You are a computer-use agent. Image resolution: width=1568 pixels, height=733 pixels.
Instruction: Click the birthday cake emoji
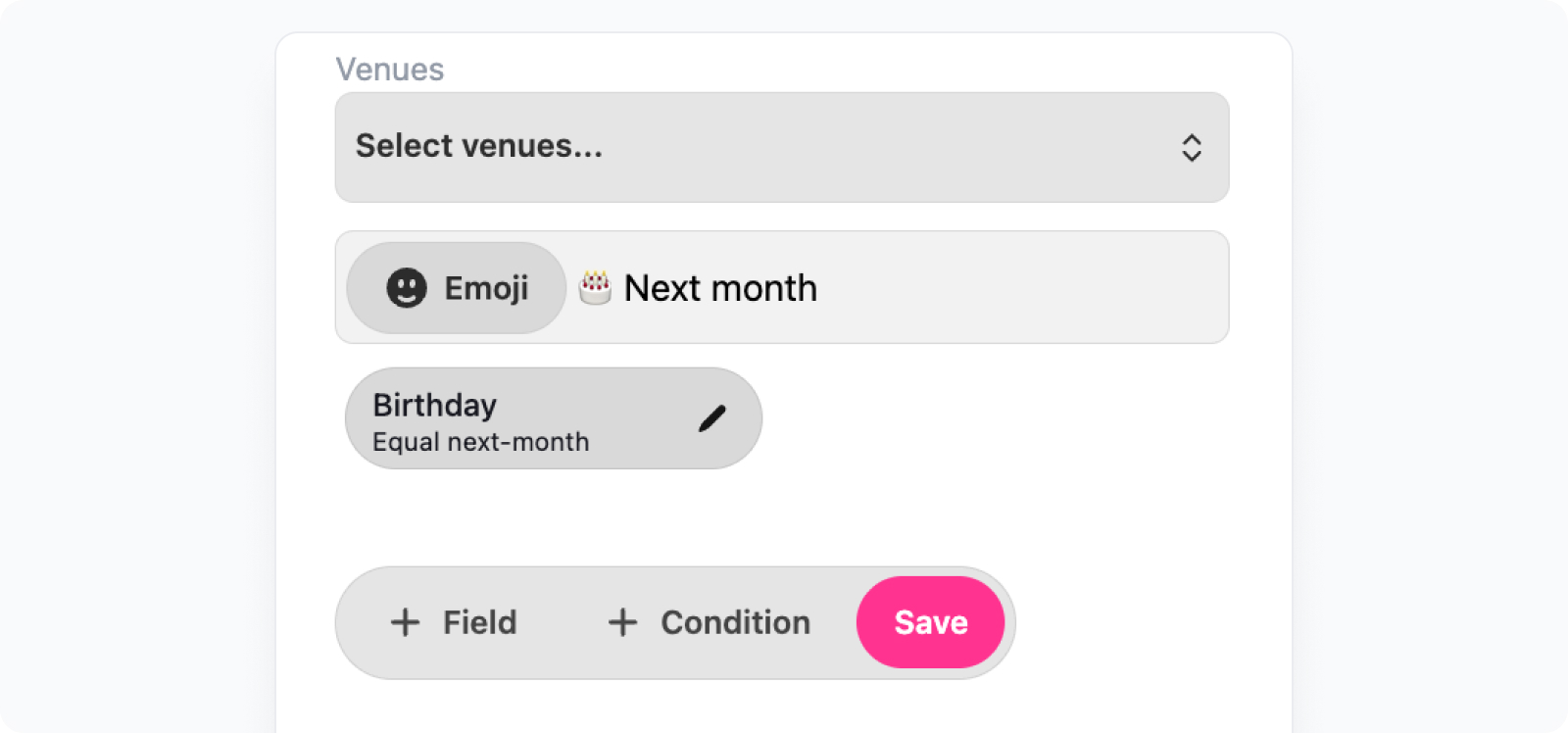pos(595,288)
